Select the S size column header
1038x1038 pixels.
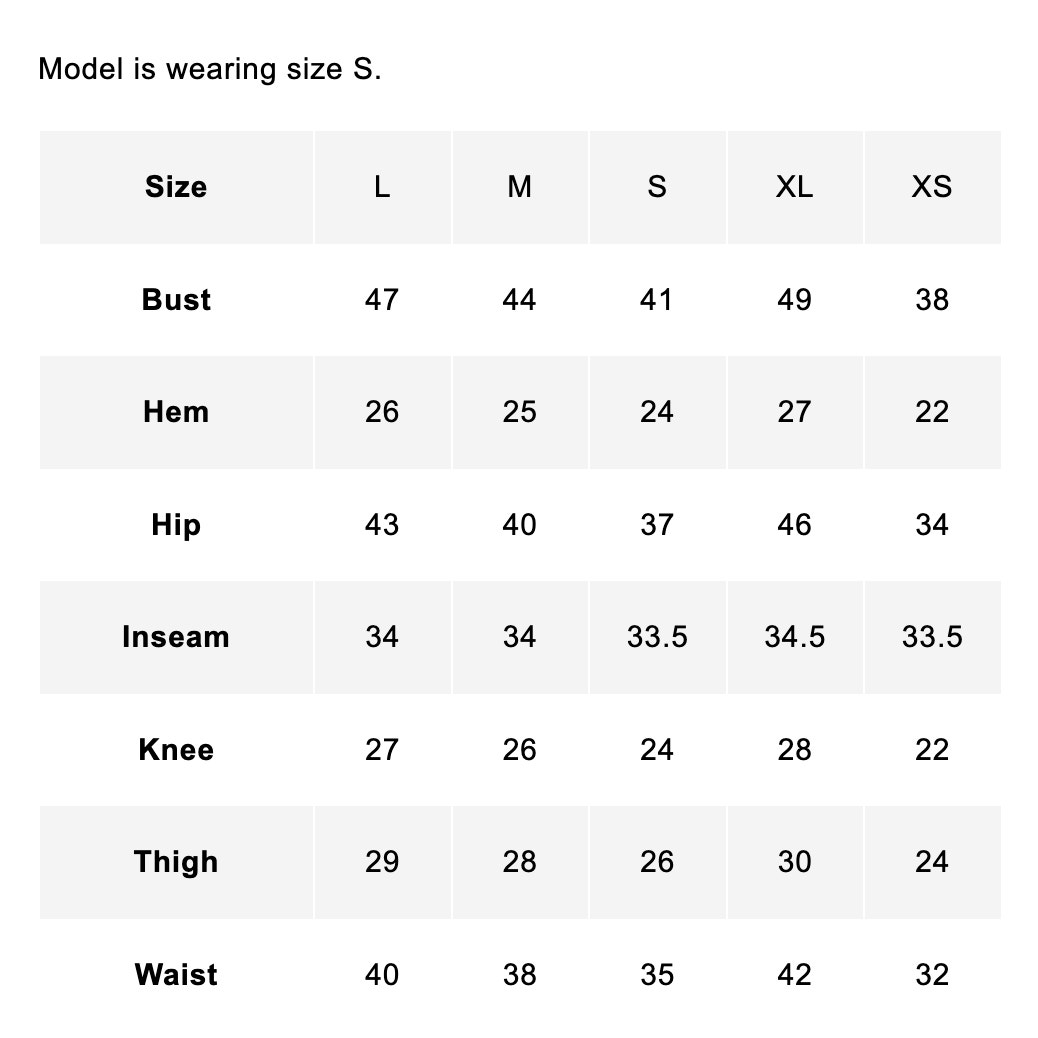[x=657, y=187]
